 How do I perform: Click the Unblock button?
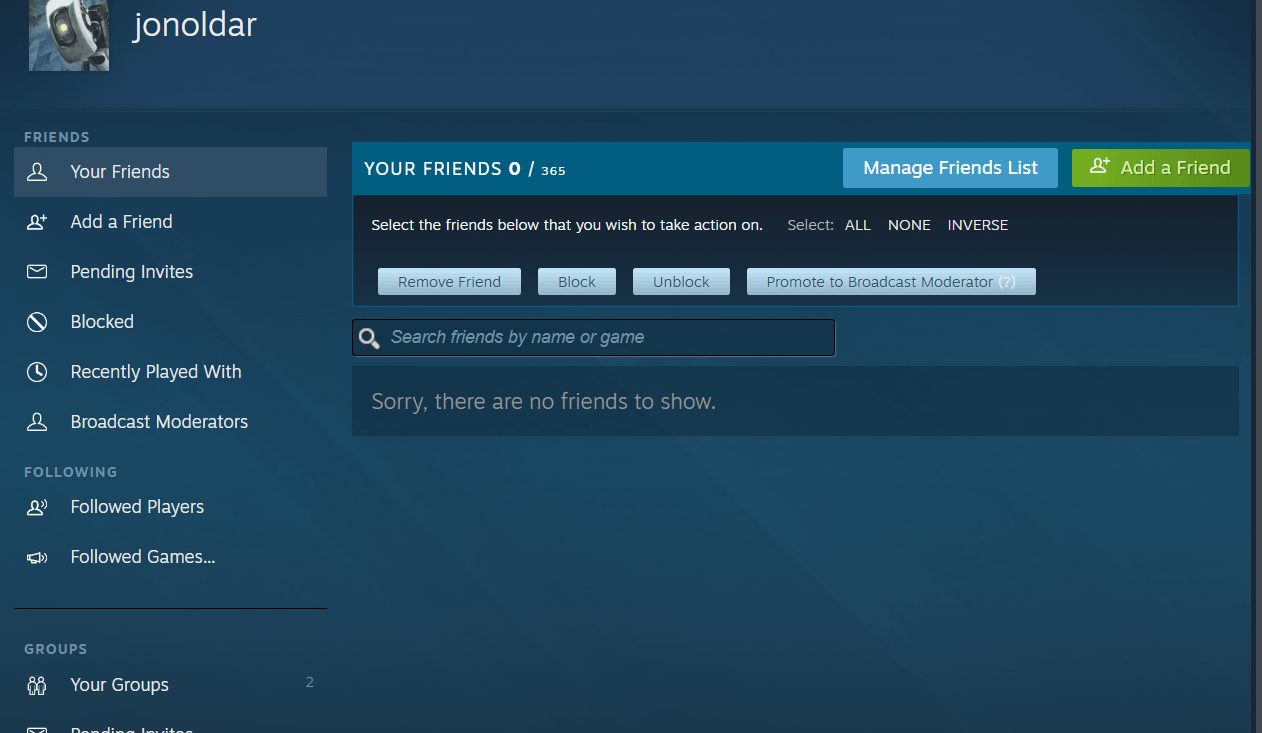(x=681, y=282)
